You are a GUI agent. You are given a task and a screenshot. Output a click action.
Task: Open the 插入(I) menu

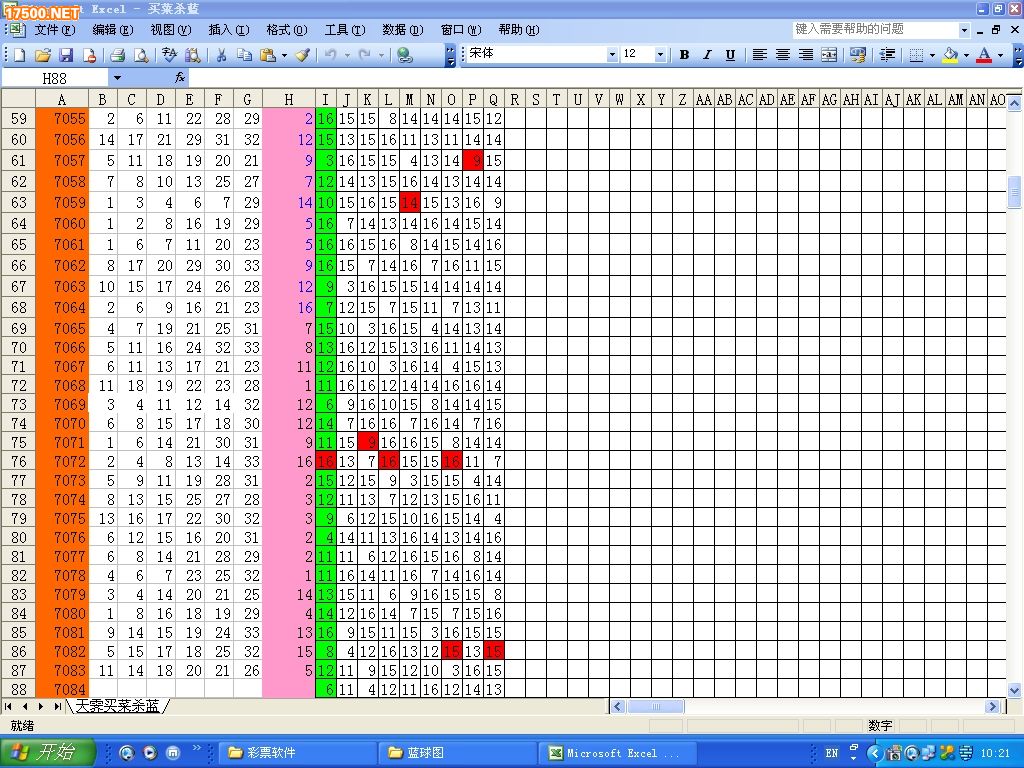(x=229, y=29)
